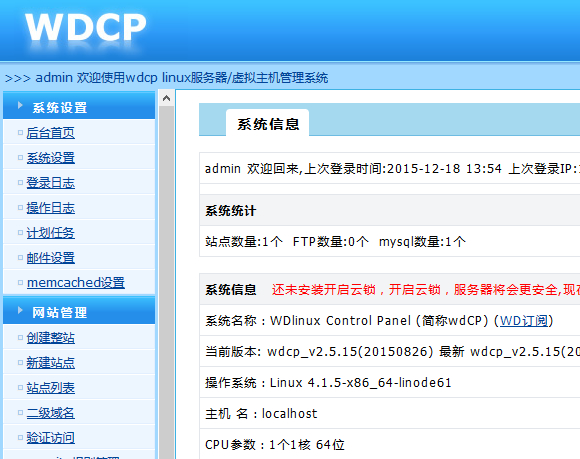Image resolution: width=580 pixels, height=459 pixels.
Task: Click the WDCP logo in the header
Action: 85,27
